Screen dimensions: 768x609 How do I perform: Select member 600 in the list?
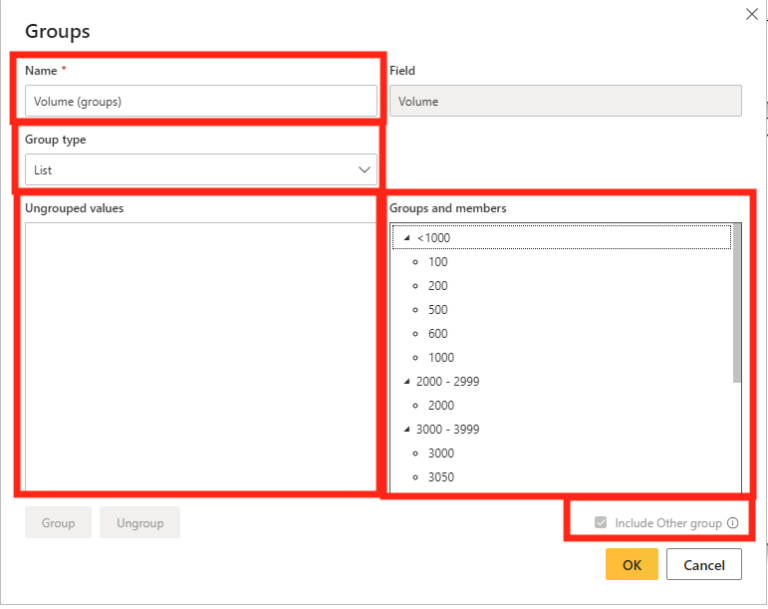(437, 334)
